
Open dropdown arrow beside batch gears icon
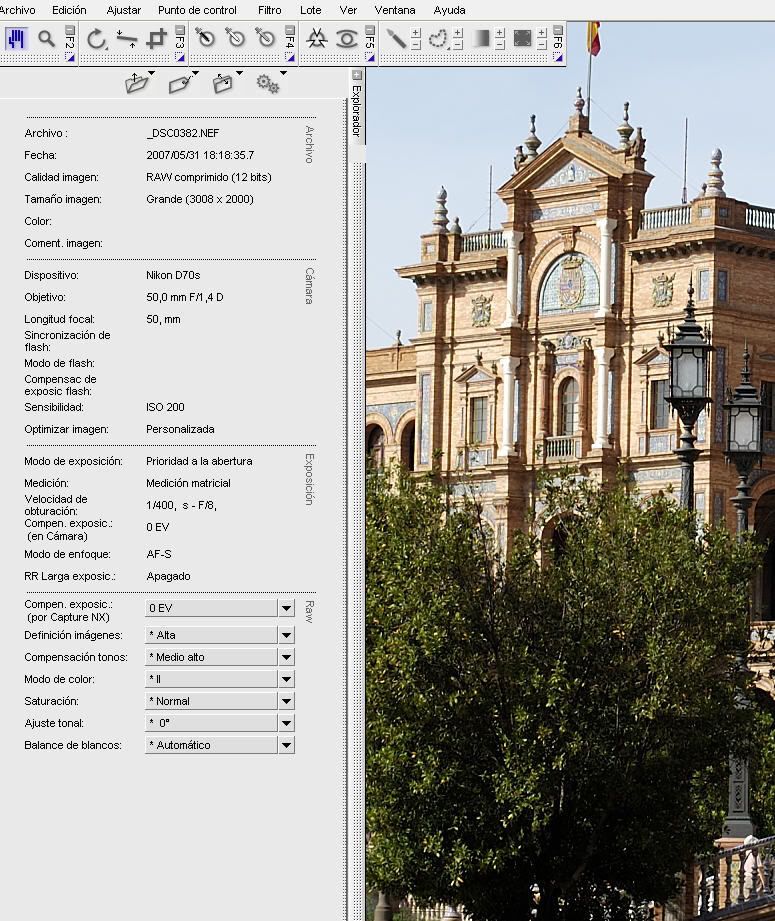click(283, 73)
